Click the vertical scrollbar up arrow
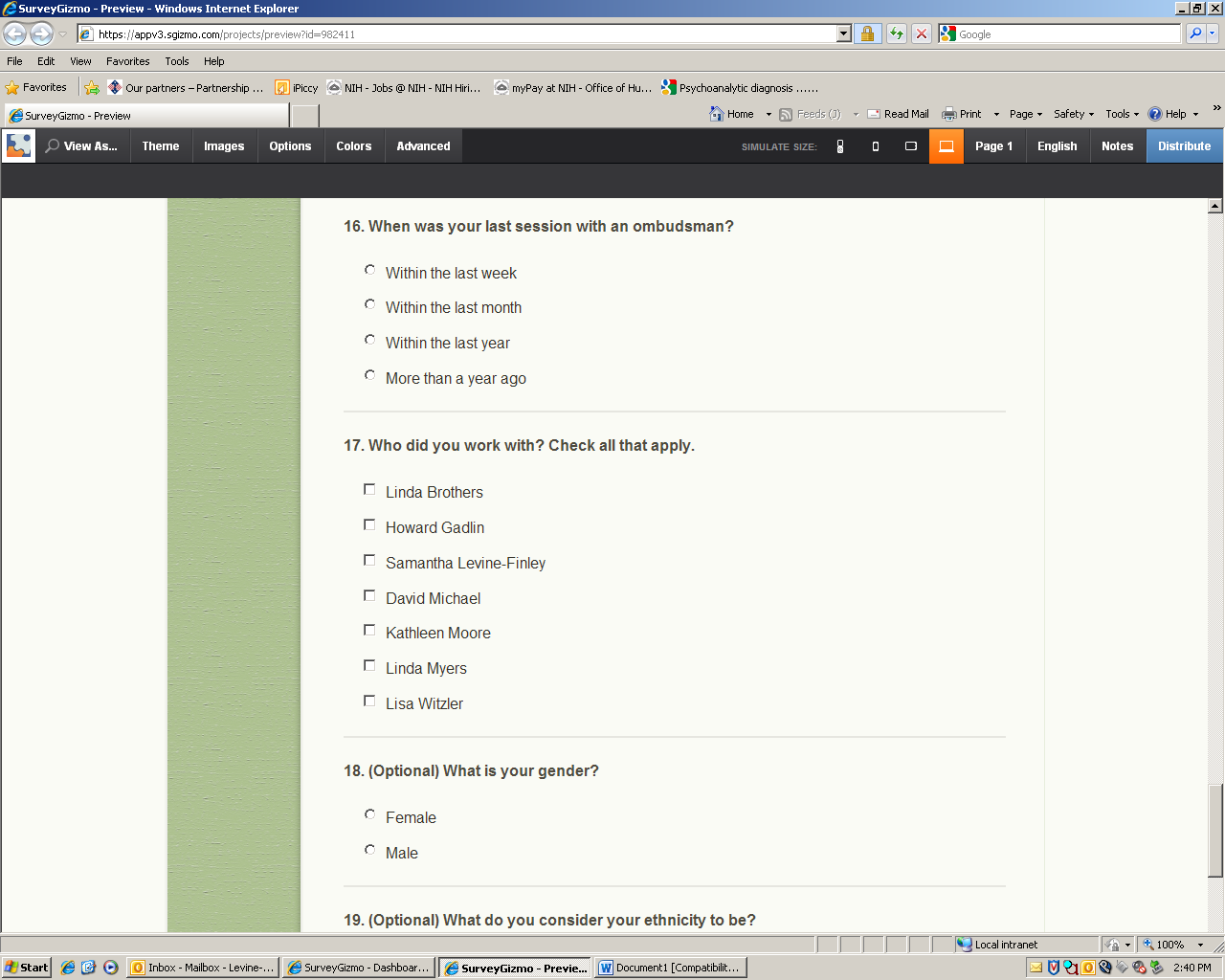This screenshot has width=1225, height=980. click(x=1215, y=206)
